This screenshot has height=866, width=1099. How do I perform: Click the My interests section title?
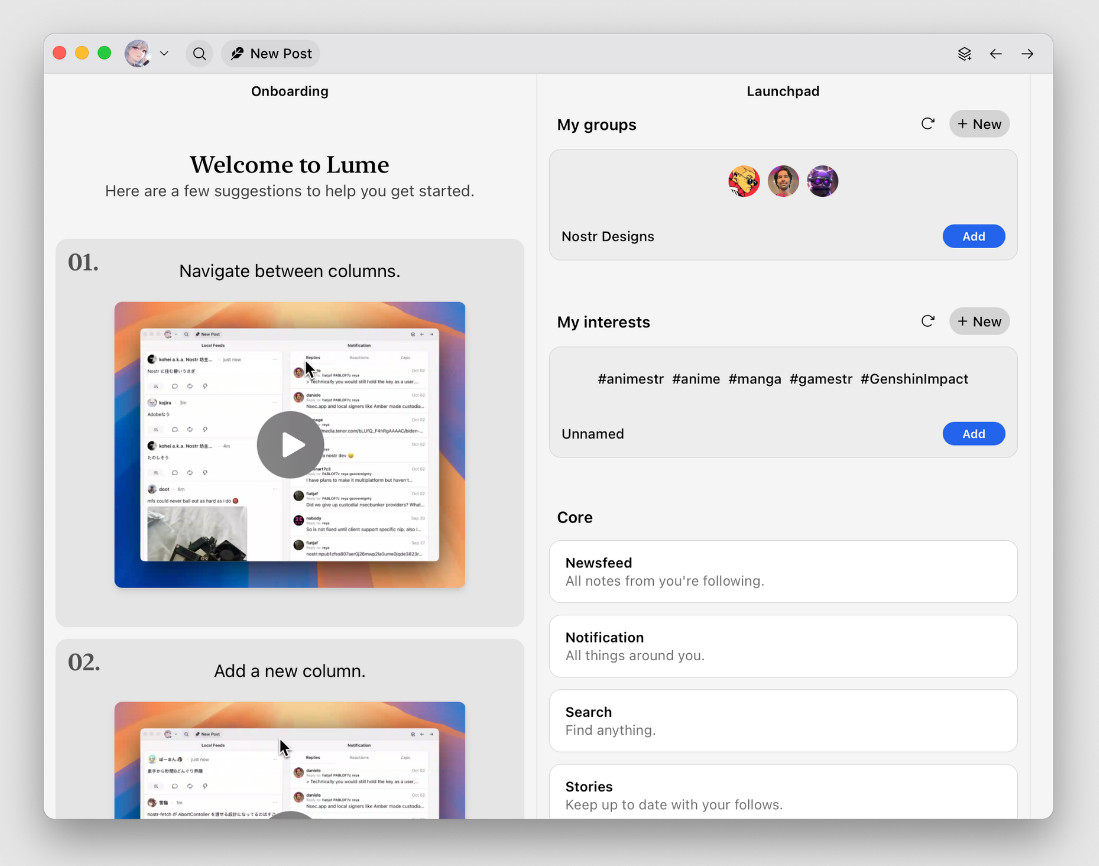pyautogui.click(x=603, y=322)
